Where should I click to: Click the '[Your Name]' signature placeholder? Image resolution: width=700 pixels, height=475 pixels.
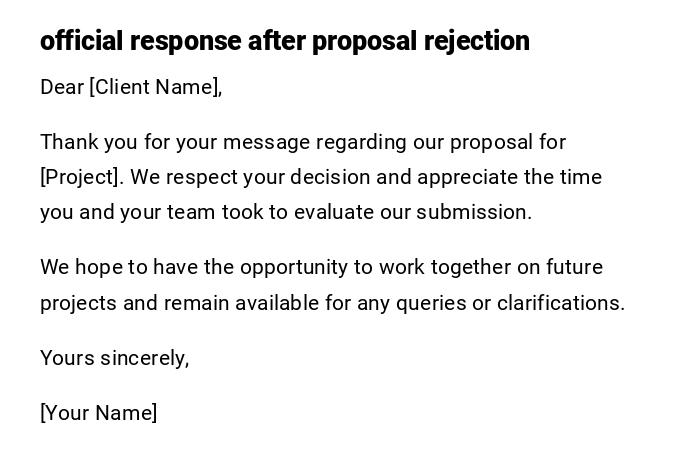pos(99,413)
